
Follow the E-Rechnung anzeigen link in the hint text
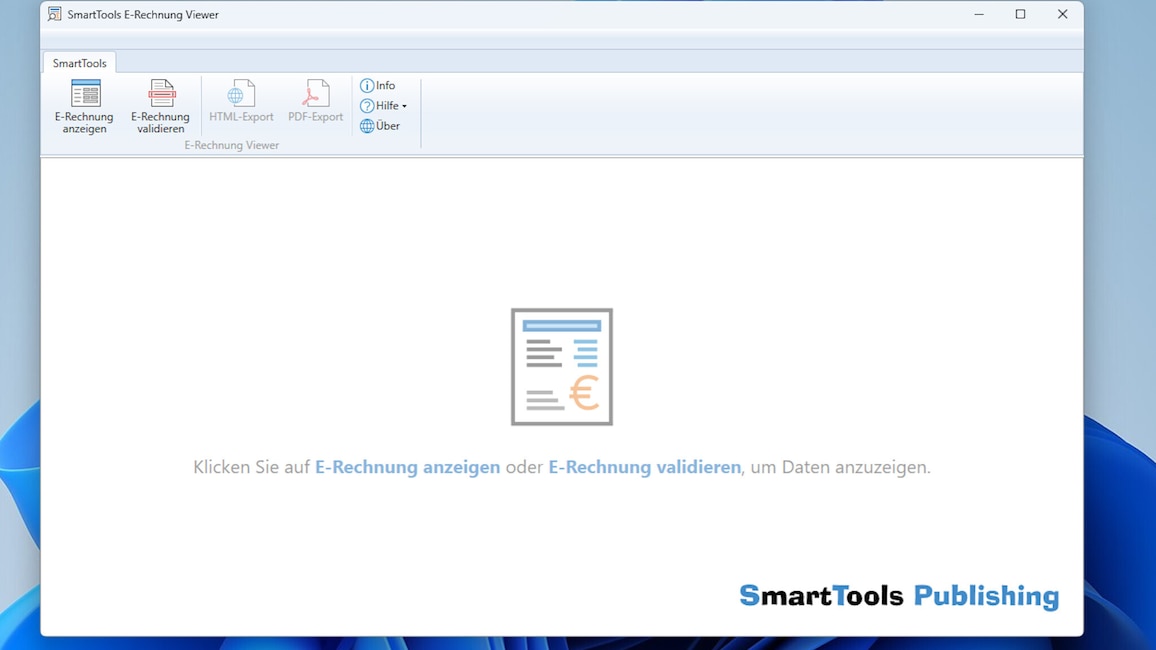click(x=407, y=466)
